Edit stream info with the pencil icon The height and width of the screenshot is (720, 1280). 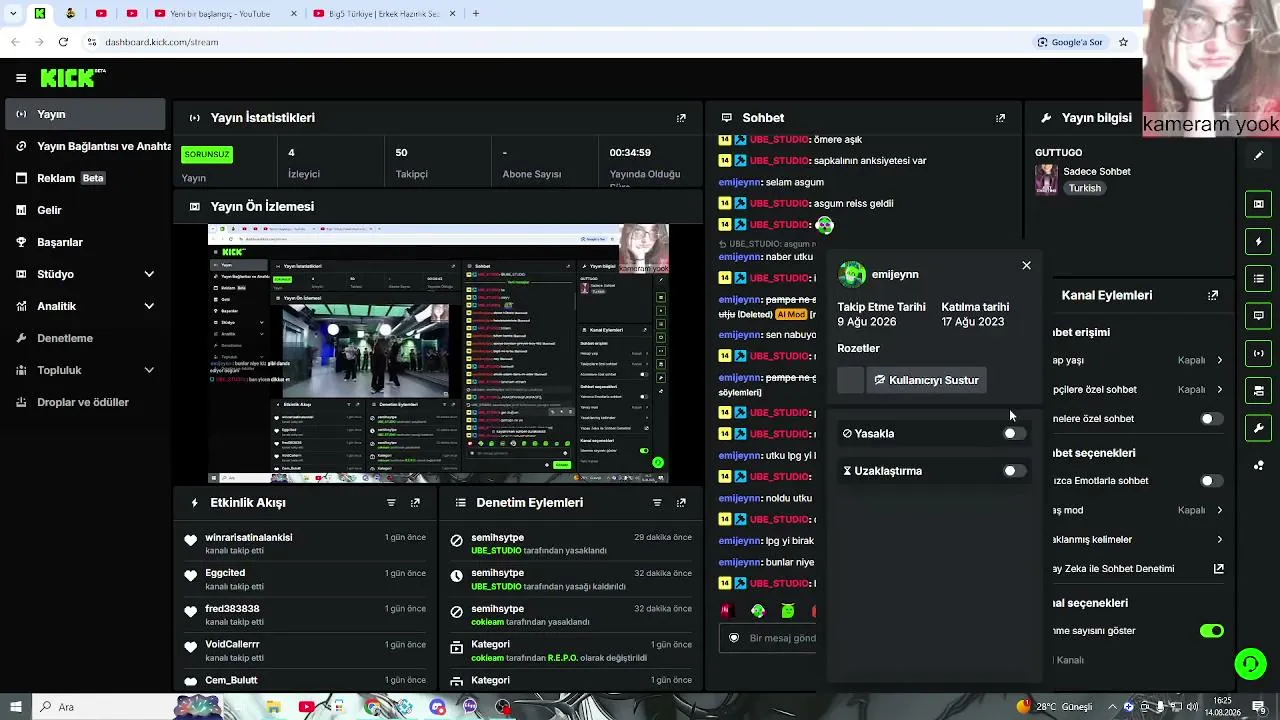(1258, 156)
